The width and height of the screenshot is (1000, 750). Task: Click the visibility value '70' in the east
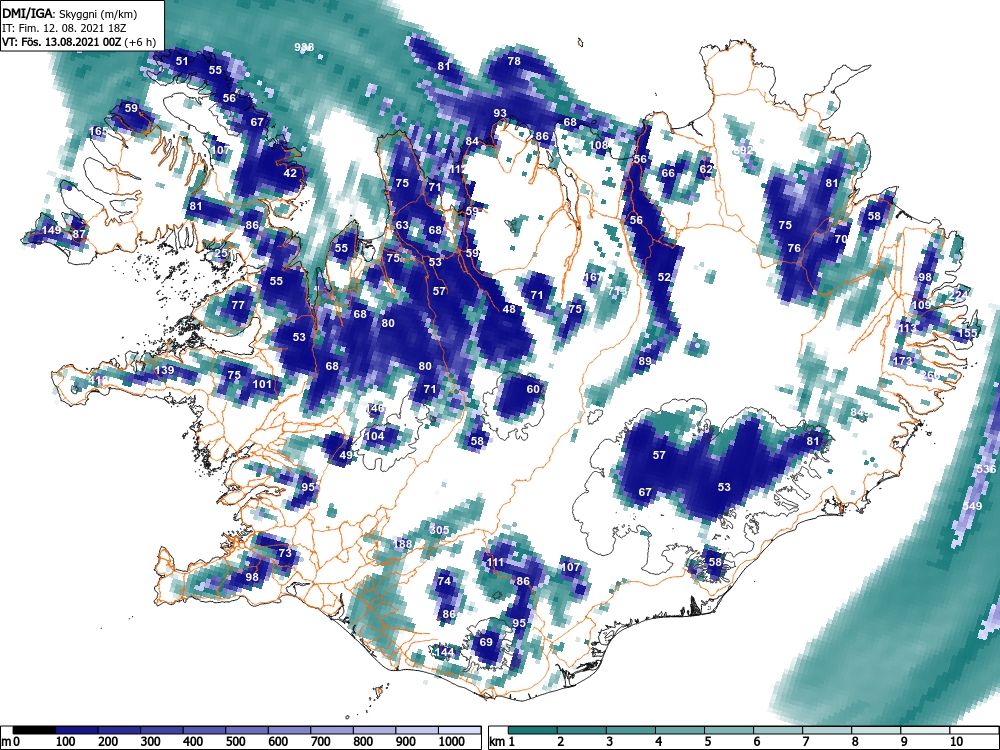[841, 239]
